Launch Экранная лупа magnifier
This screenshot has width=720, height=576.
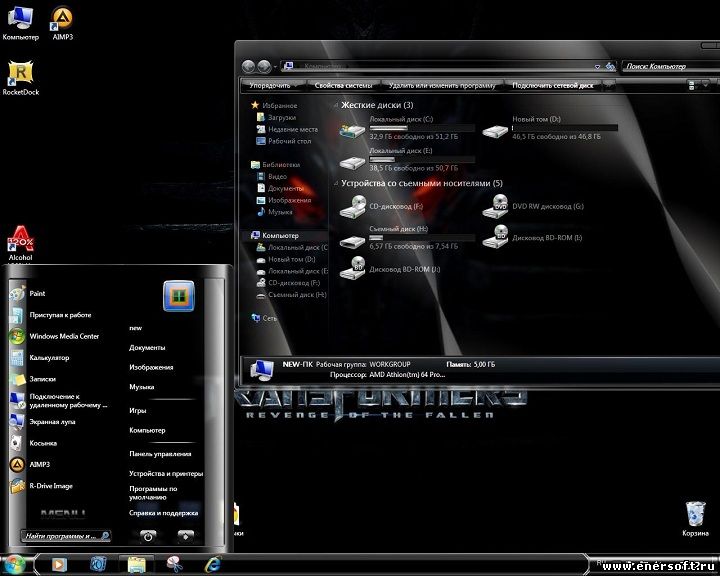click(60, 422)
